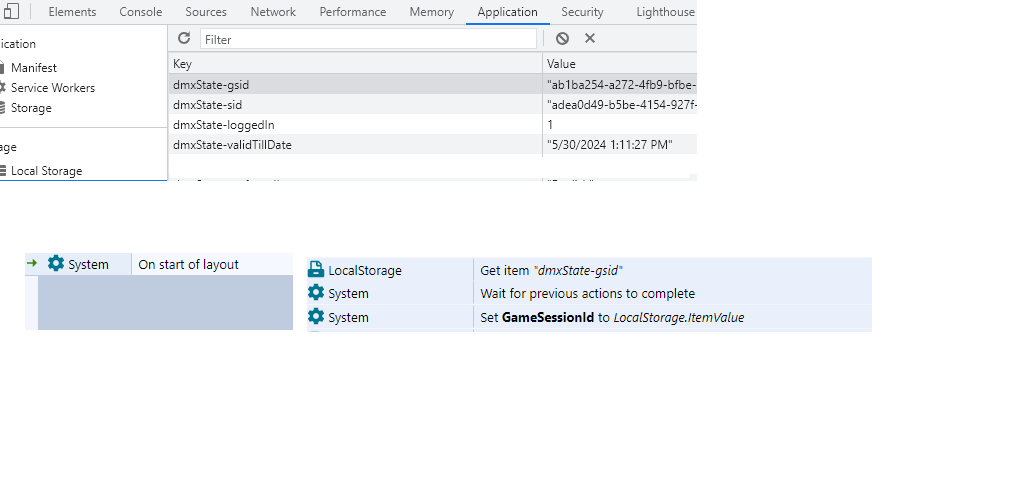Viewport: 1024px width, 504px height.
Task: Switch to the Lighthouse tab
Action: click(x=665, y=12)
